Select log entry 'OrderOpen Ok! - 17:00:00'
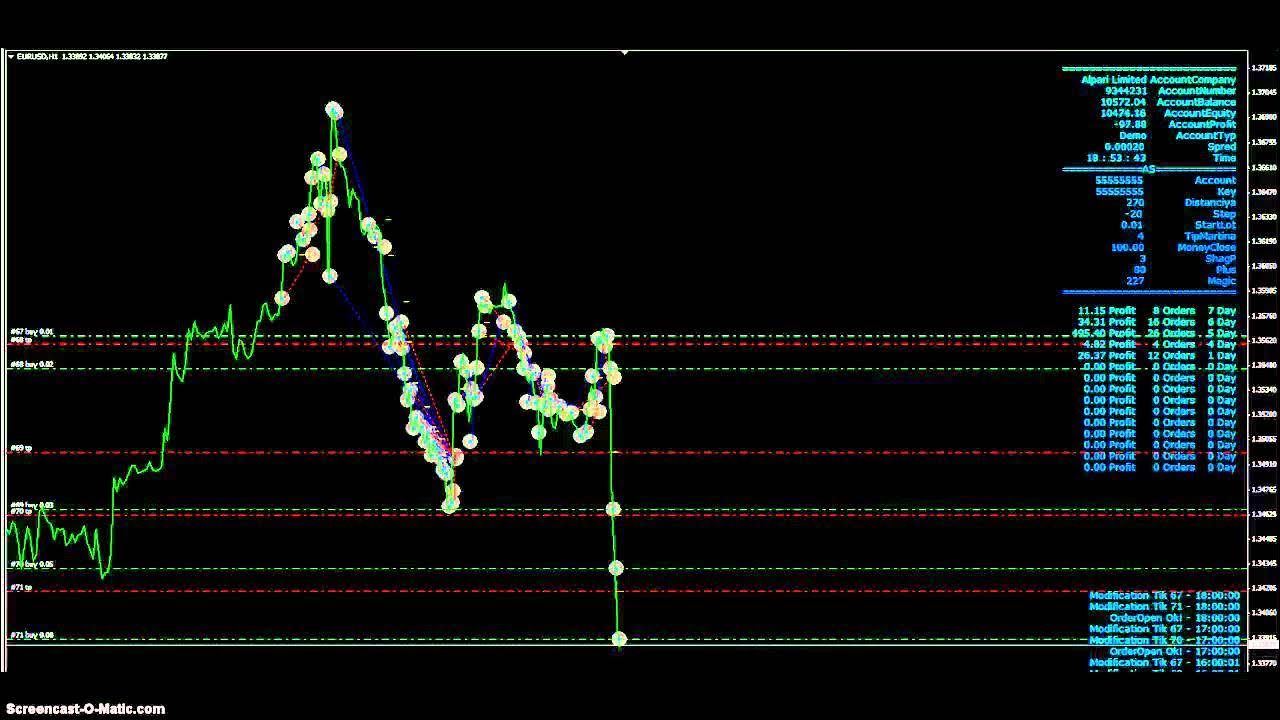Image resolution: width=1280 pixels, height=720 pixels. click(1174, 651)
